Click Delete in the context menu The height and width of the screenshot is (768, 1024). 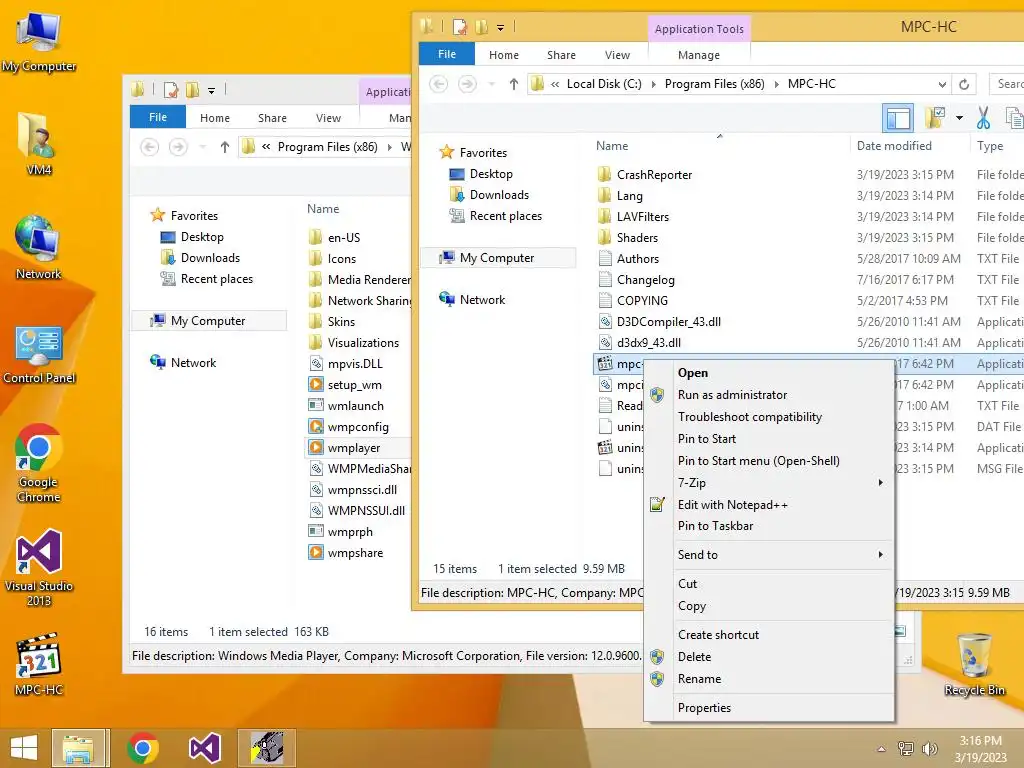[x=769, y=657]
